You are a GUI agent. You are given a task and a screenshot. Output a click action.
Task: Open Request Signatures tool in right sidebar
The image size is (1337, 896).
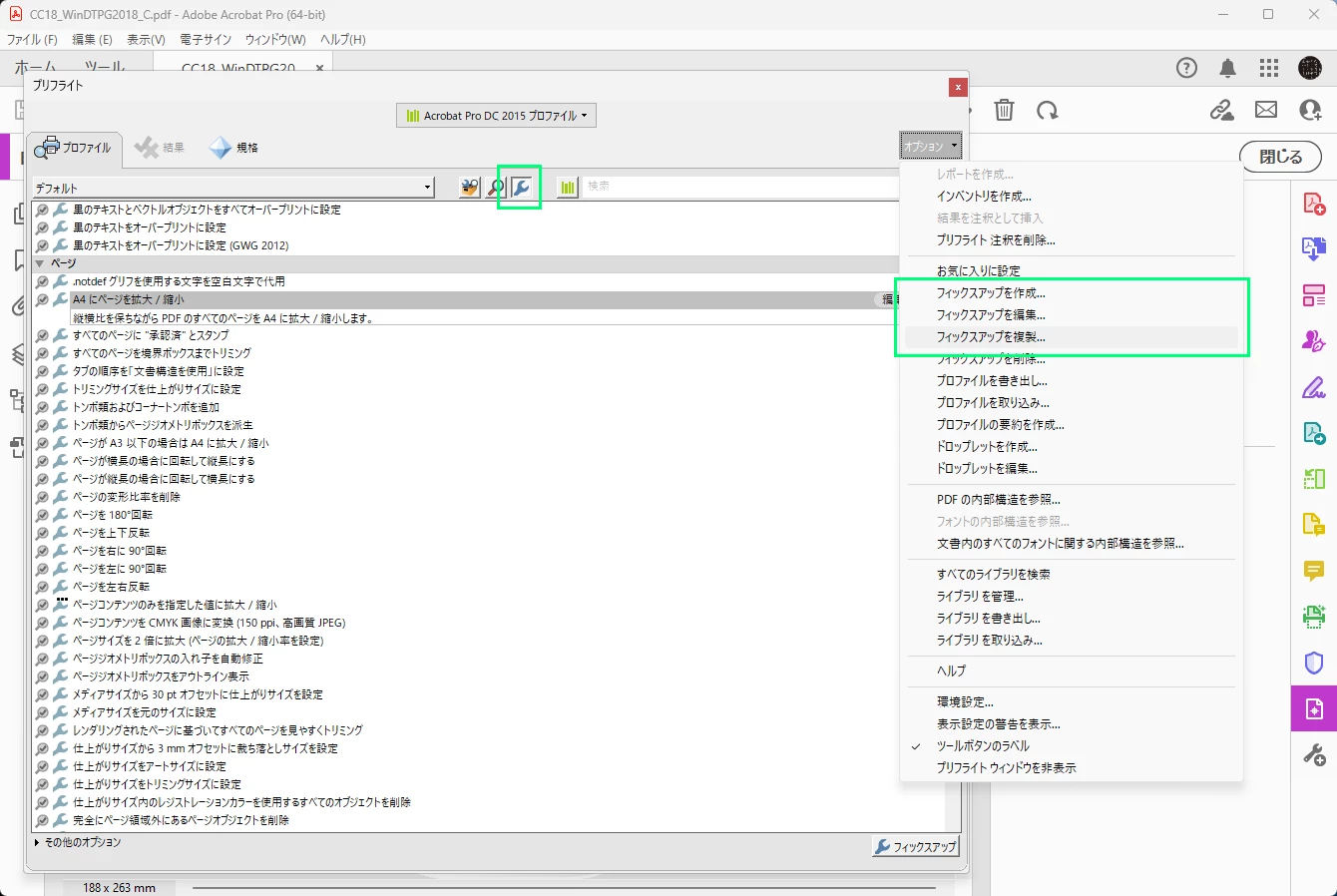(x=1314, y=341)
